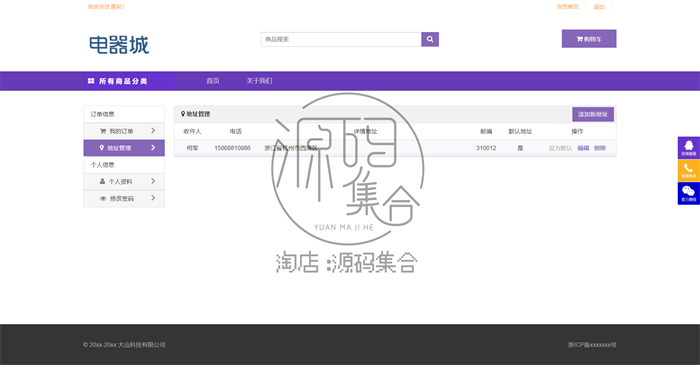Screen dimensions: 700x365
Task: Click the 默认地址 column header
Action: tap(520, 131)
